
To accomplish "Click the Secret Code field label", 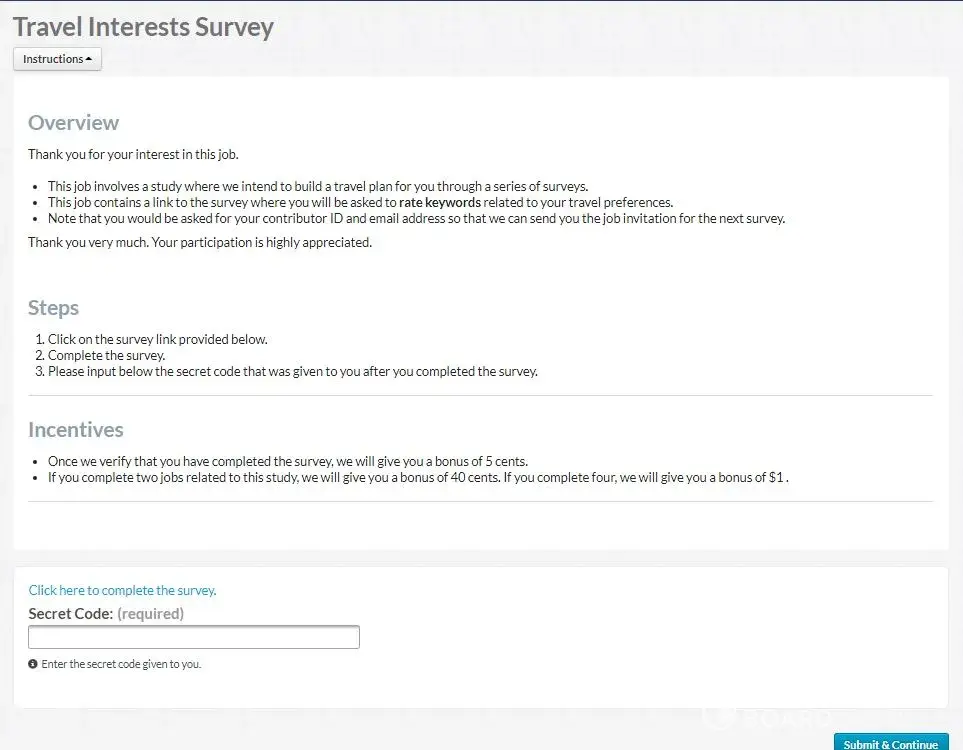I will [x=70, y=614].
